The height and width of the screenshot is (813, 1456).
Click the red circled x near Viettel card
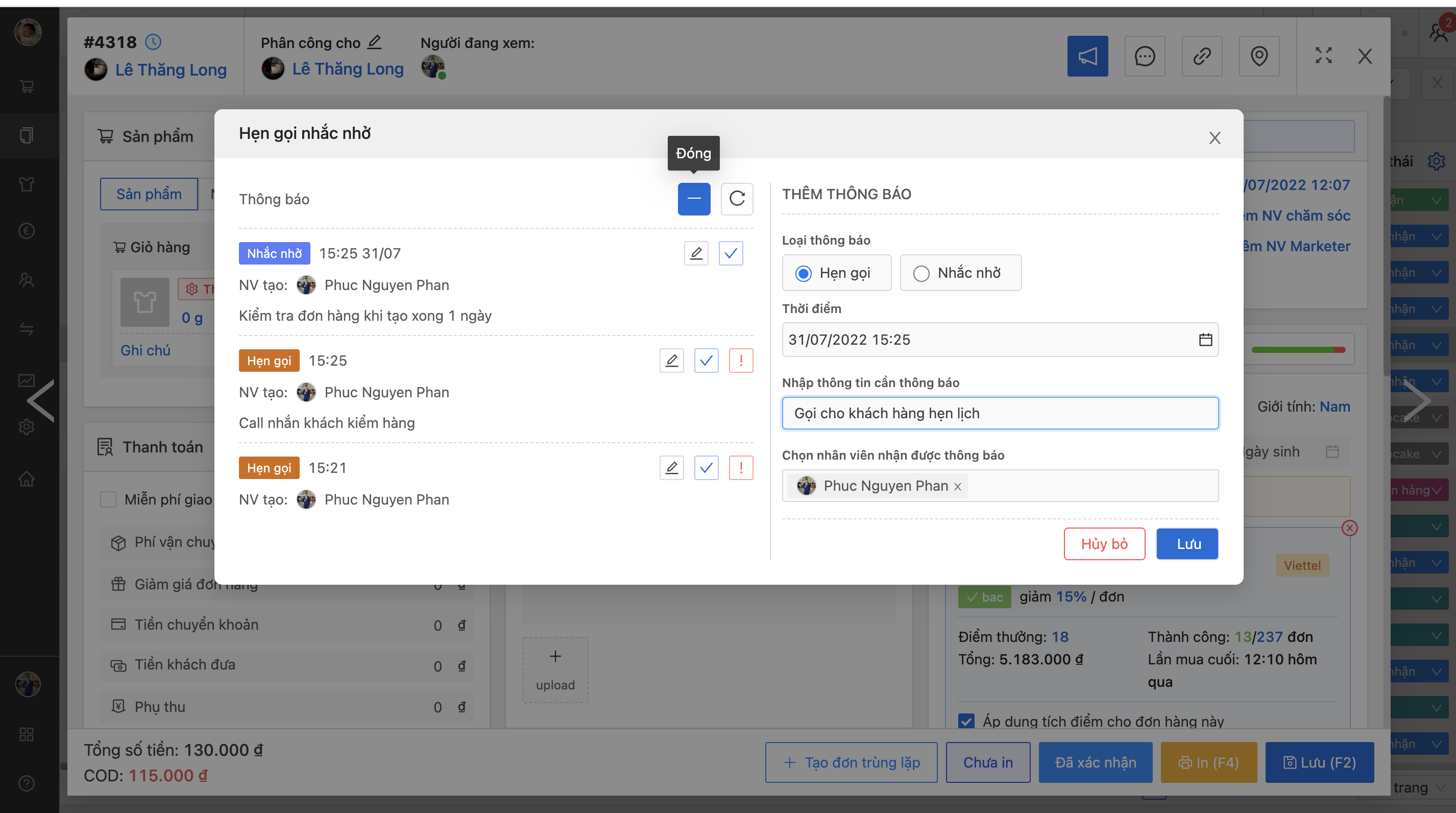(1350, 528)
